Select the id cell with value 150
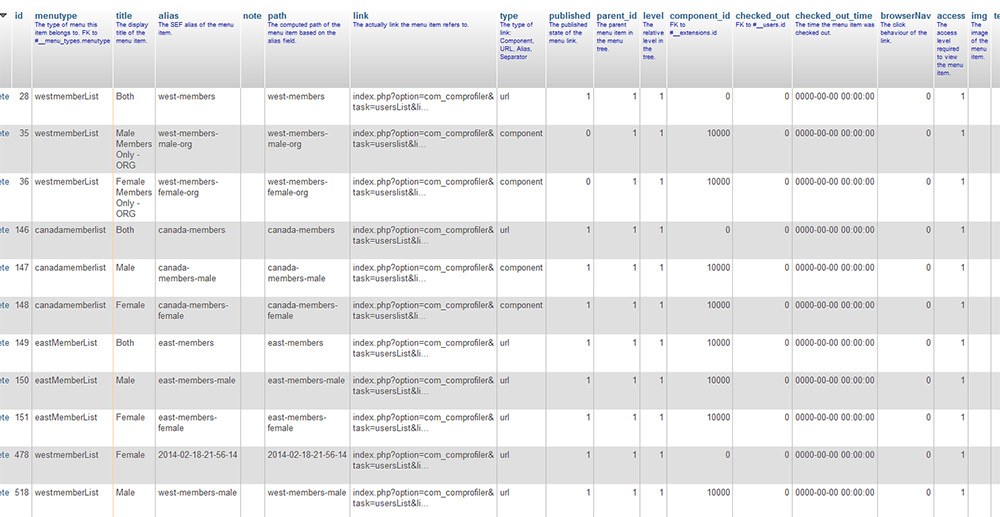Viewport: 1000px width, 517px height. point(22,380)
